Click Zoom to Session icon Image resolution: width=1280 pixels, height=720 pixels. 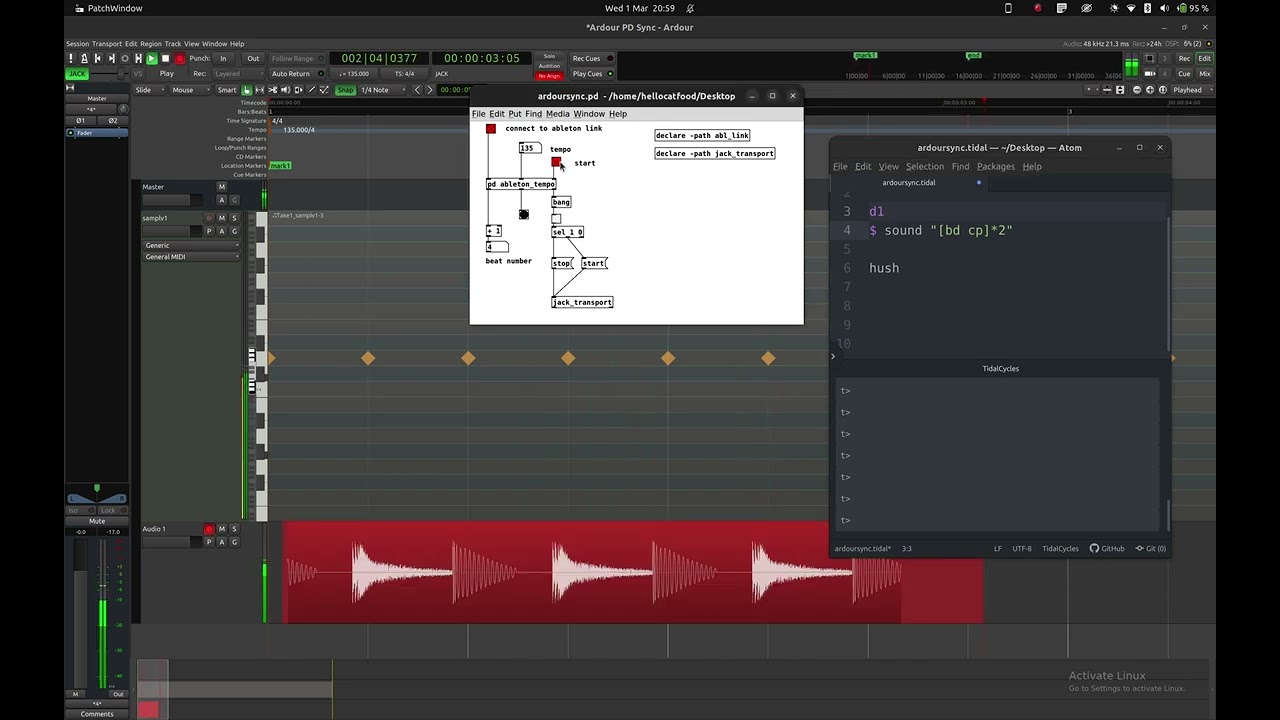1163,90
